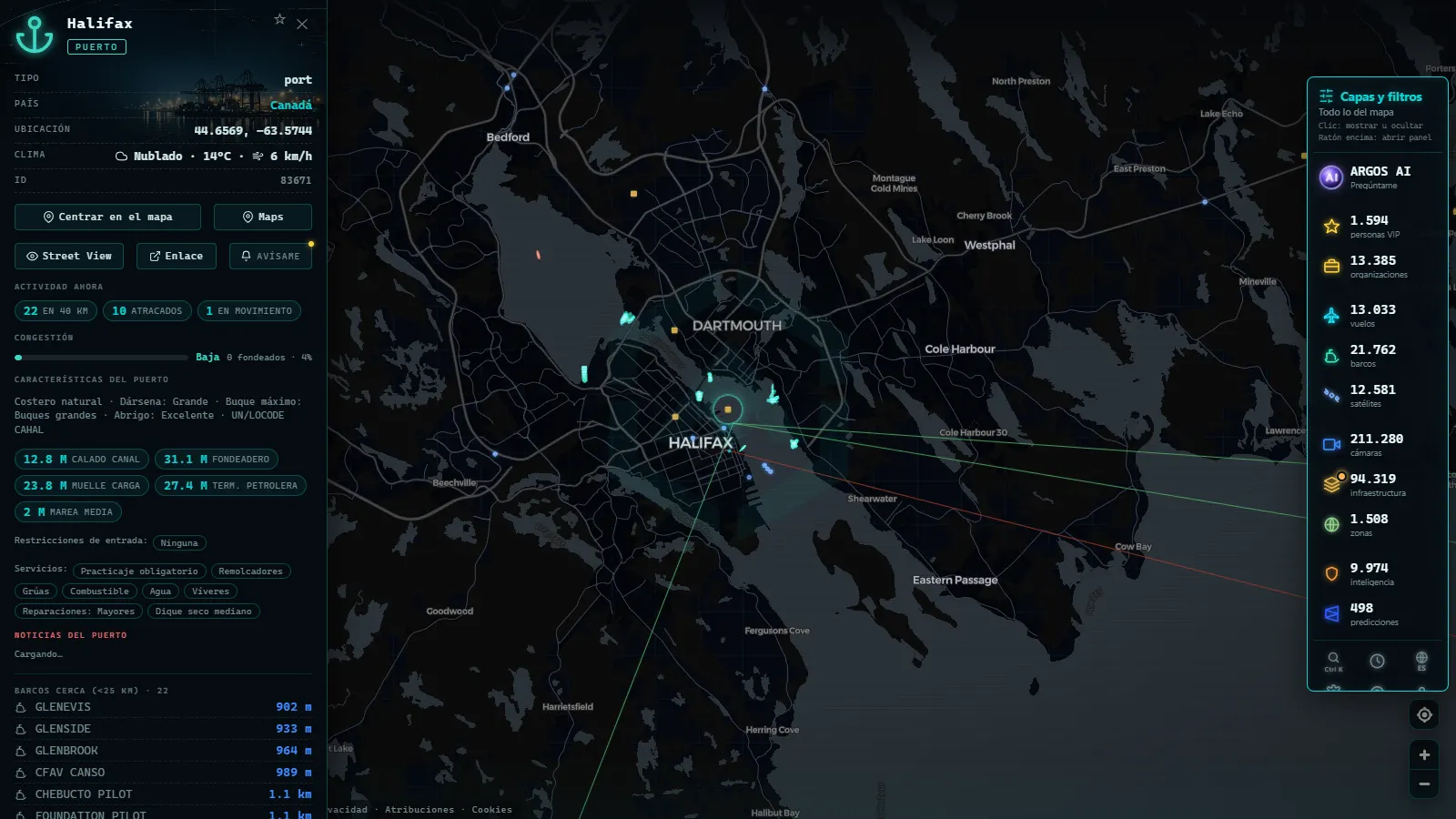Open Halifax in Maps
This screenshot has height=819, width=1456.
262,217
